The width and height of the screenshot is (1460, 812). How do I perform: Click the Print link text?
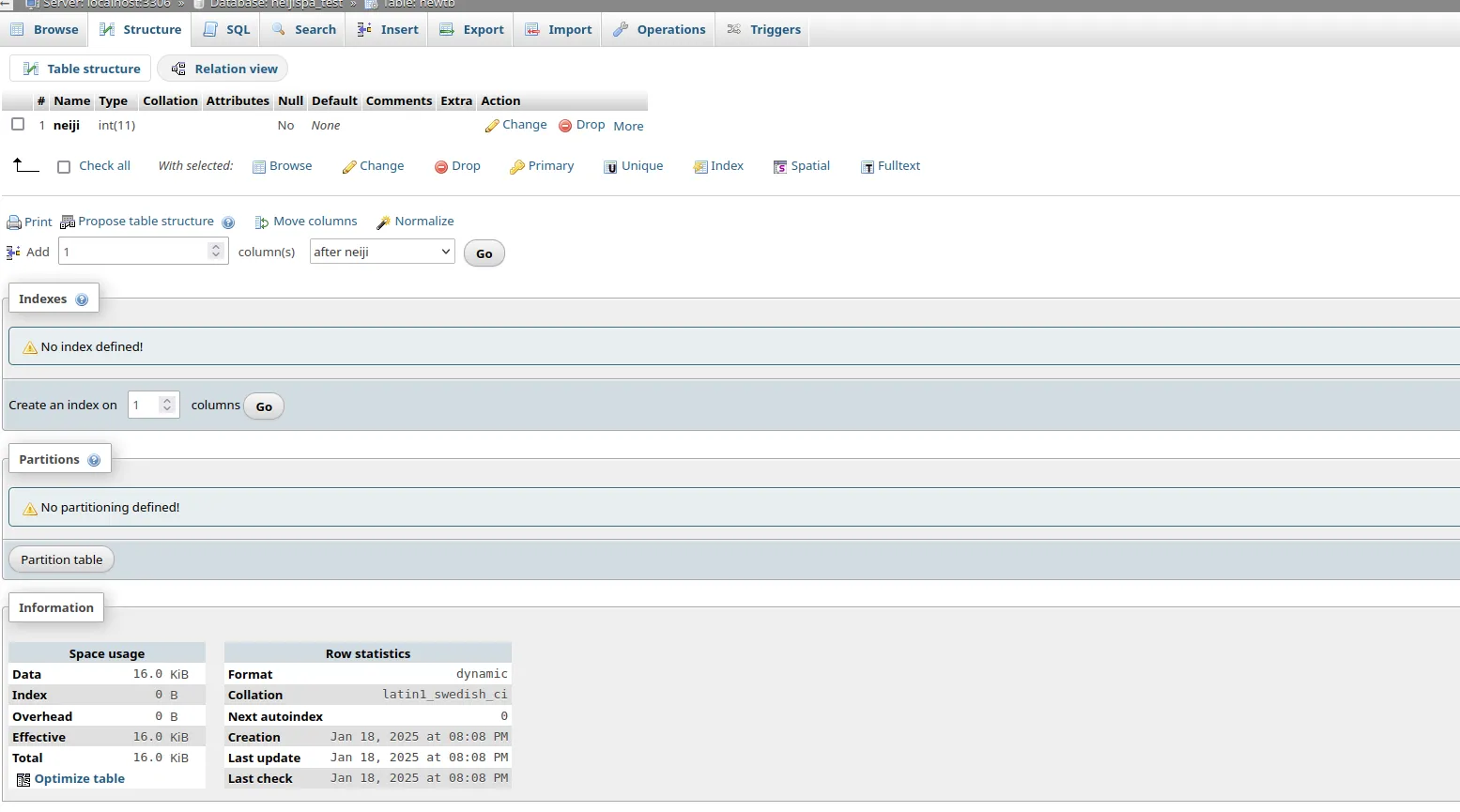point(38,222)
